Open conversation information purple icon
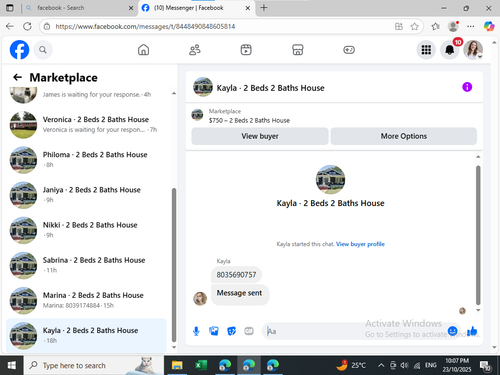This screenshot has height=375, width=500. coord(467,87)
